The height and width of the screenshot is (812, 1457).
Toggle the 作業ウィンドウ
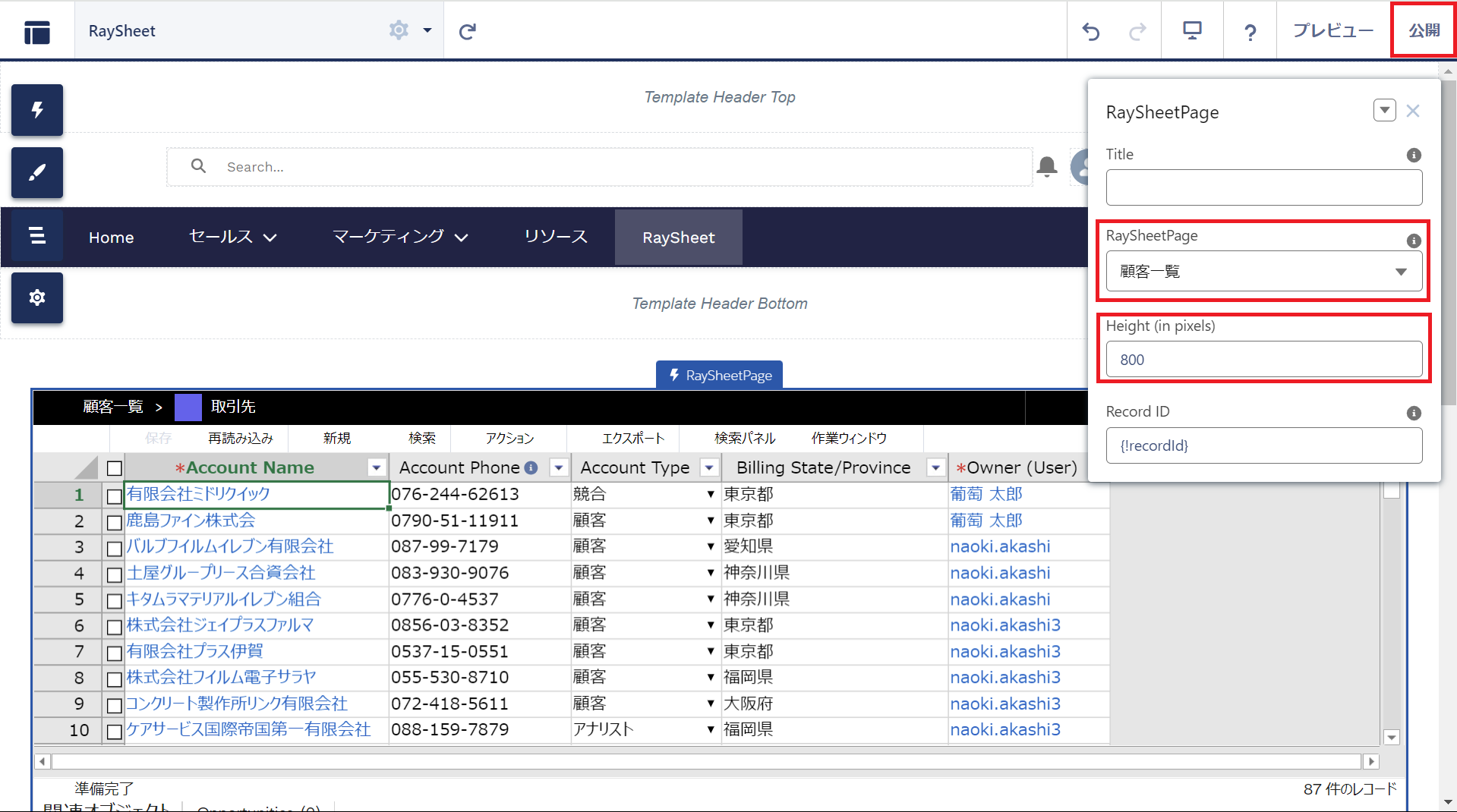coord(849,438)
